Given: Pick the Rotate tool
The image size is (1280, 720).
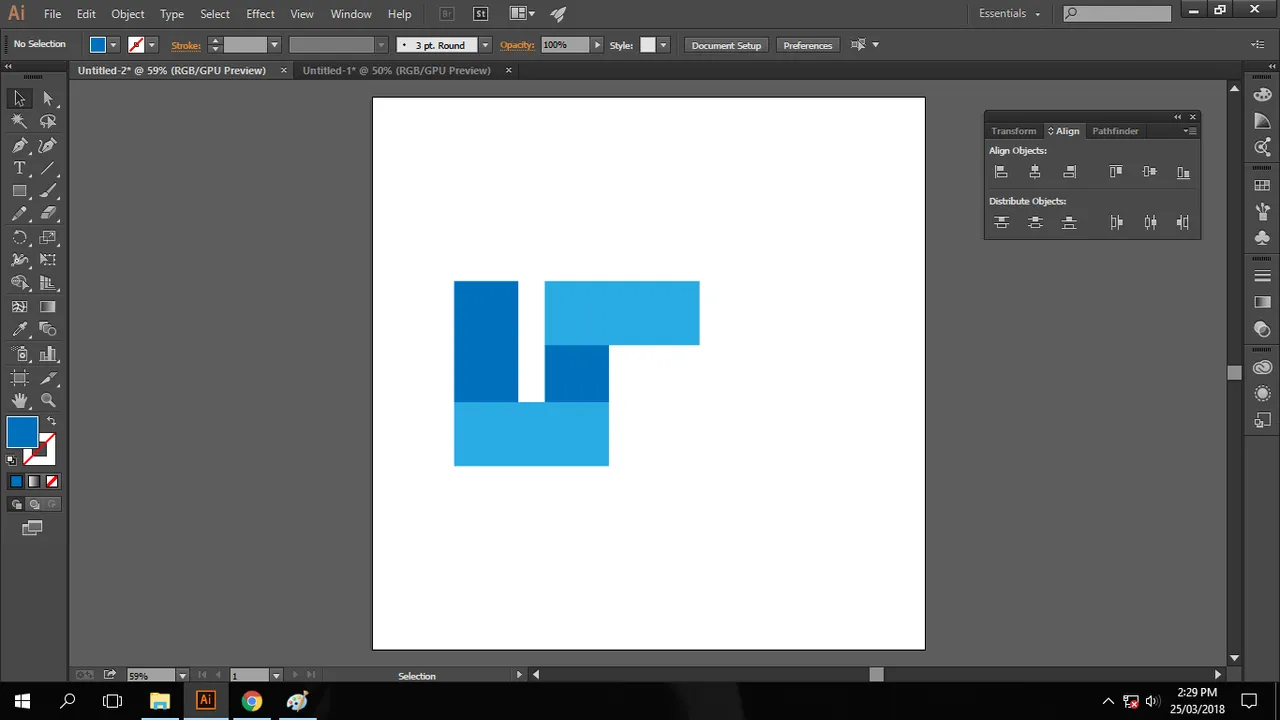Looking at the screenshot, I should (x=19, y=238).
